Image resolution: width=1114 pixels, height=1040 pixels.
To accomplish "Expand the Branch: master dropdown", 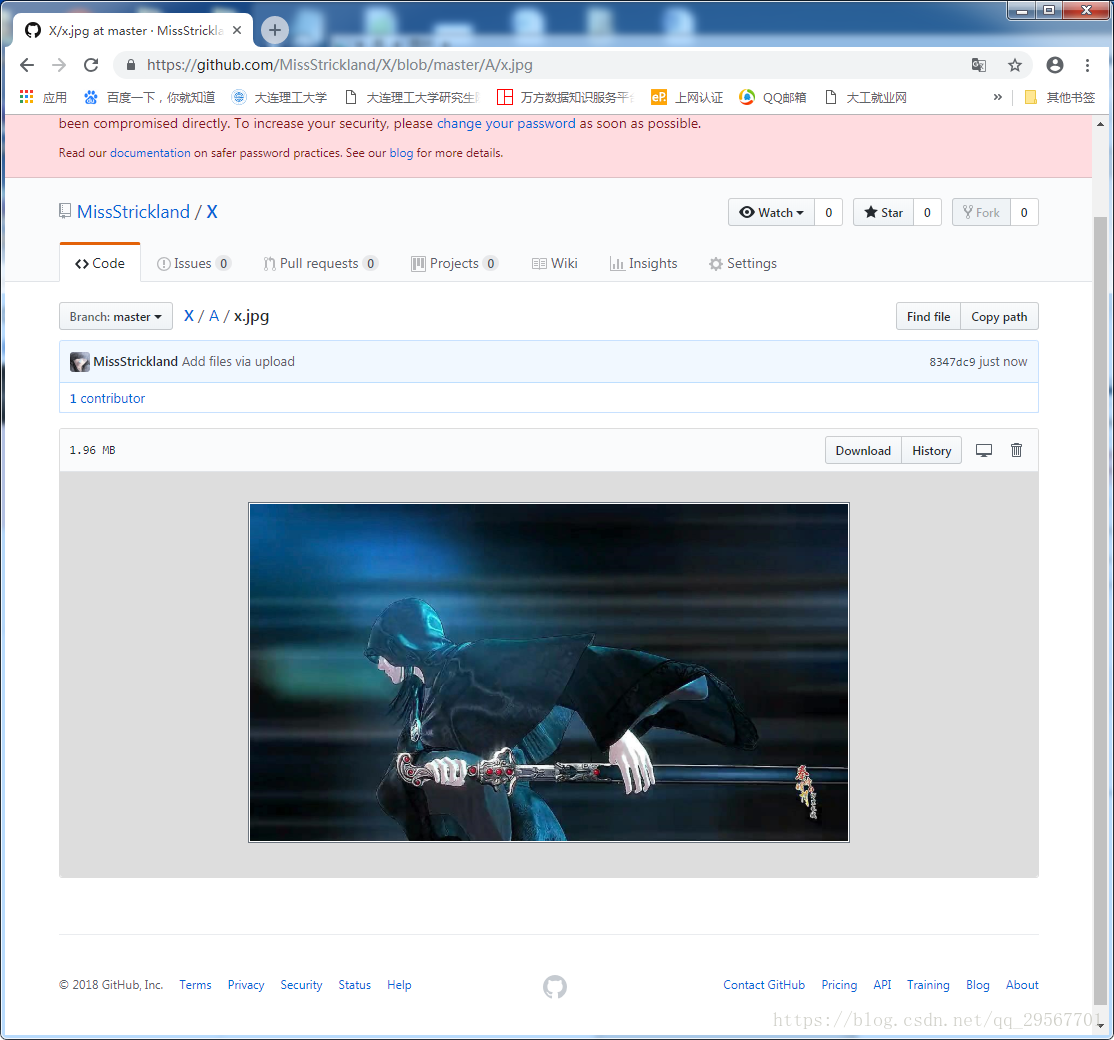I will pos(116,317).
